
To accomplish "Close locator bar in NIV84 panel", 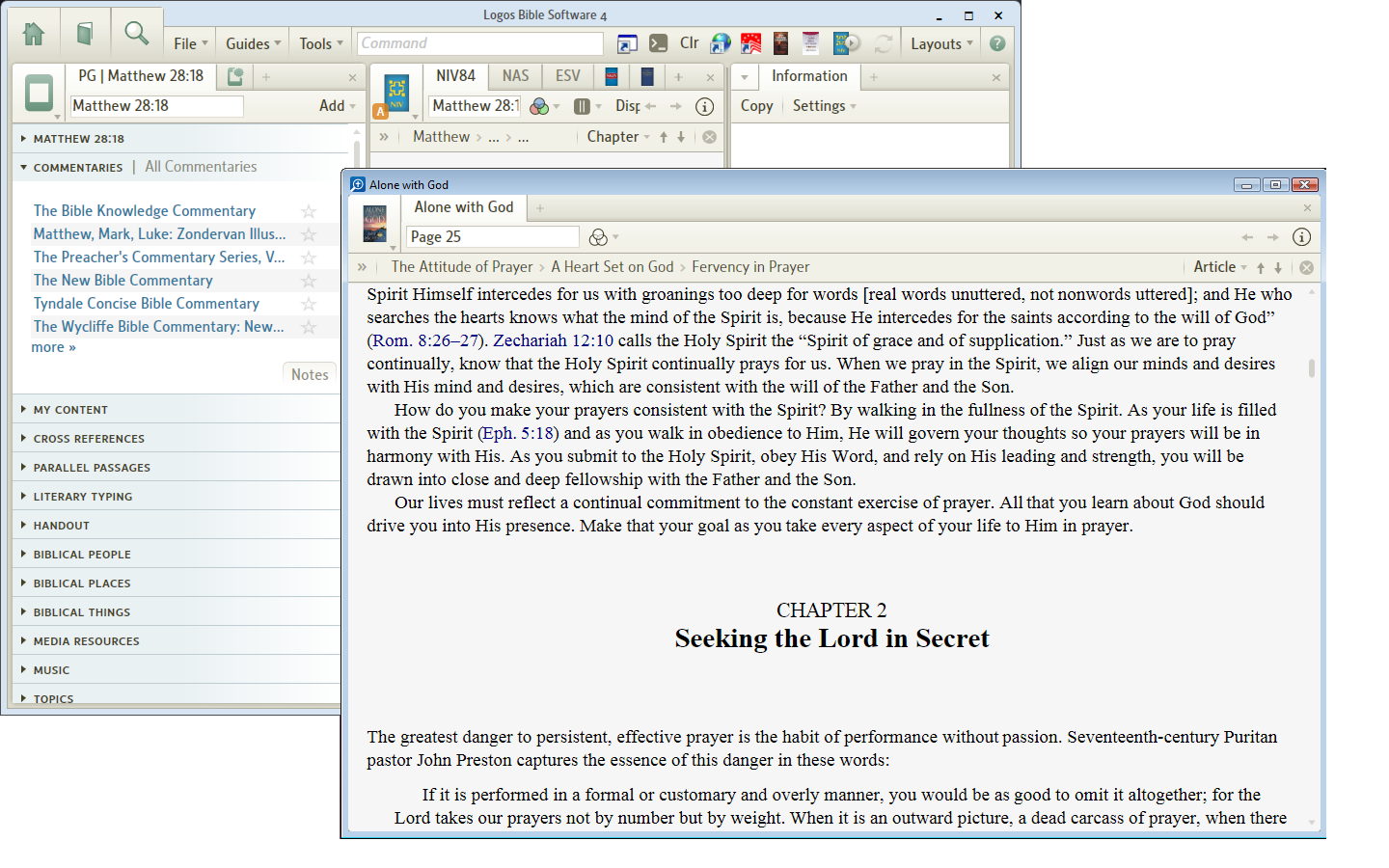I will coord(709,137).
